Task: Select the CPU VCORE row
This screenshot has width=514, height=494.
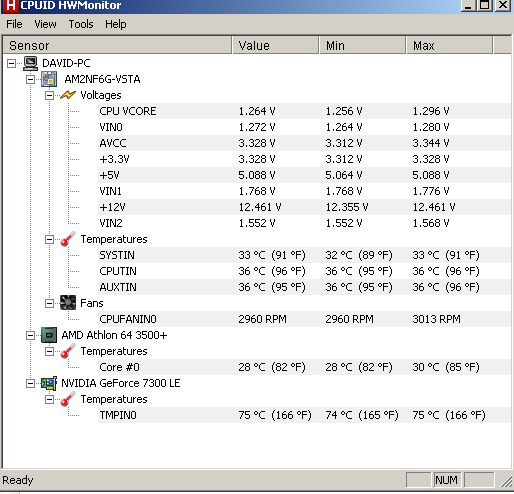Action: coord(304,111)
